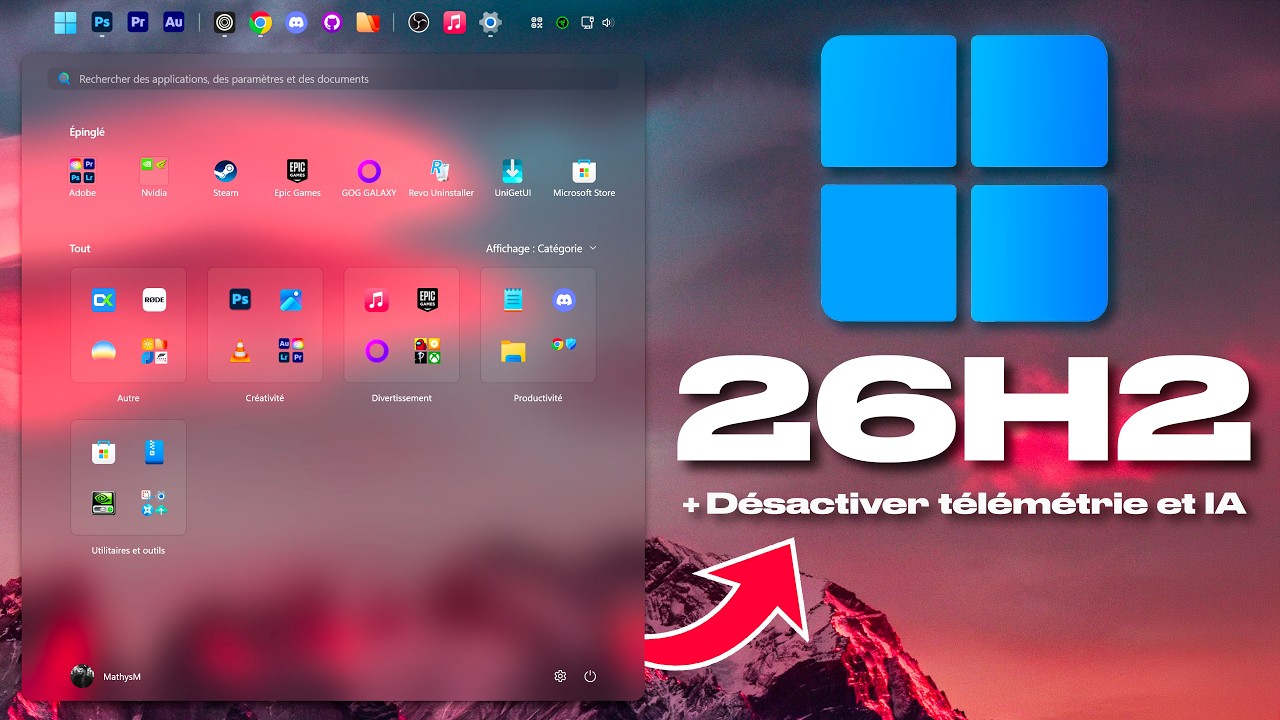Launch the pinned Nvidia app
Image resolution: width=1280 pixels, height=720 pixels.
point(154,177)
